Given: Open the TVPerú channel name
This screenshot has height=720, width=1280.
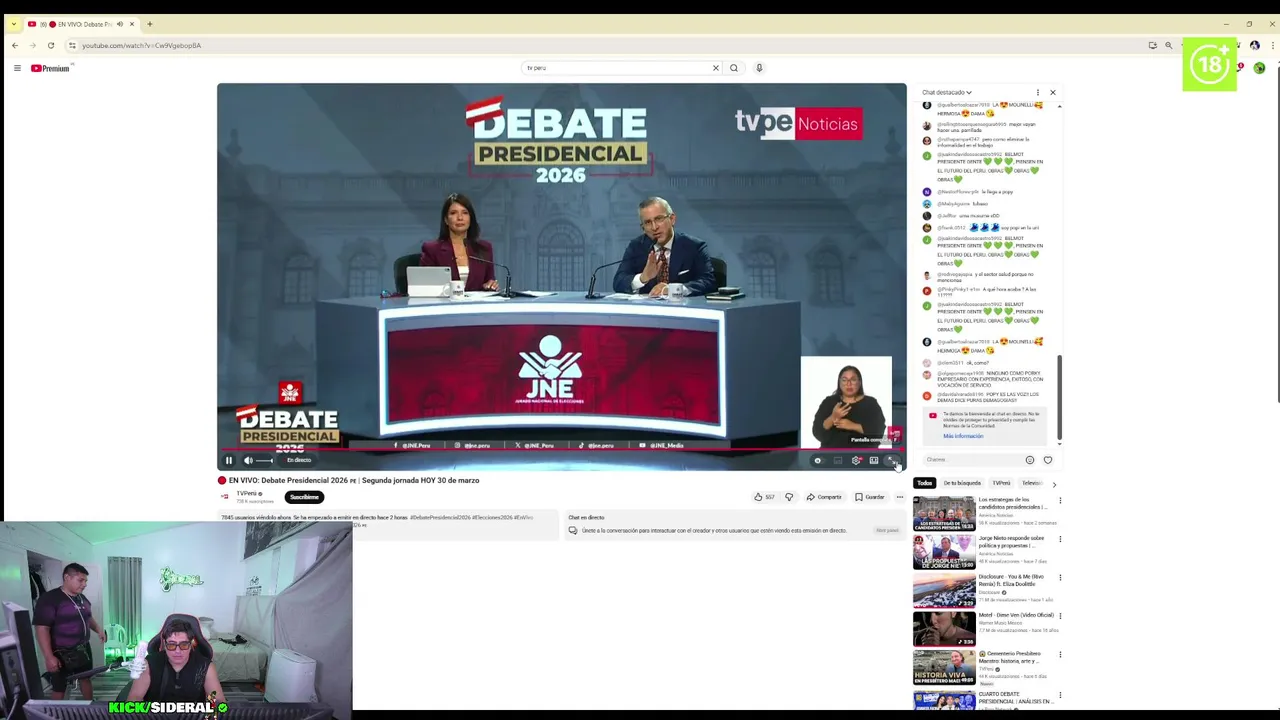Looking at the screenshot, I should (247, 493).
